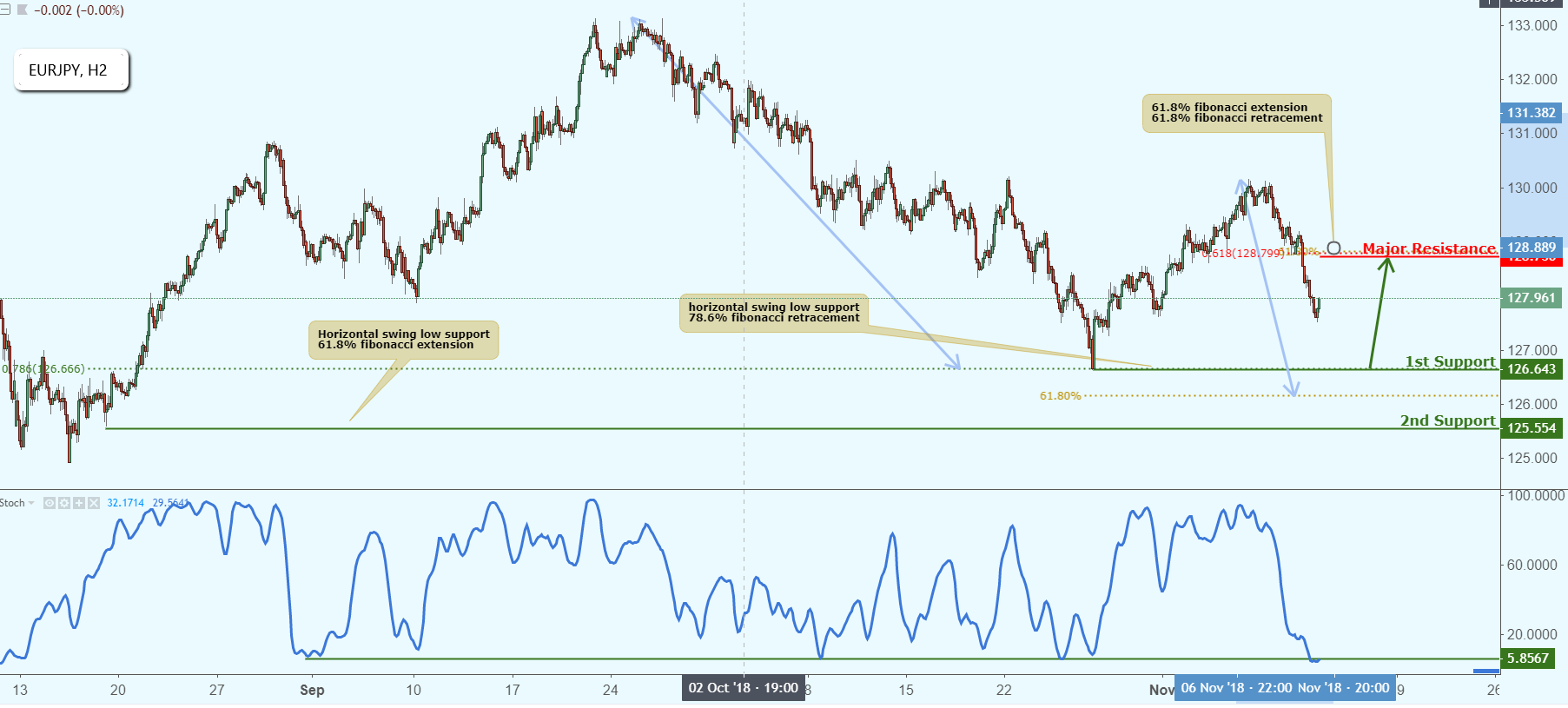Screen dimensions: 1568x708
Task: Click the 'Nov '18 · 20:00' date label
Action: [x=1344, y=688]
